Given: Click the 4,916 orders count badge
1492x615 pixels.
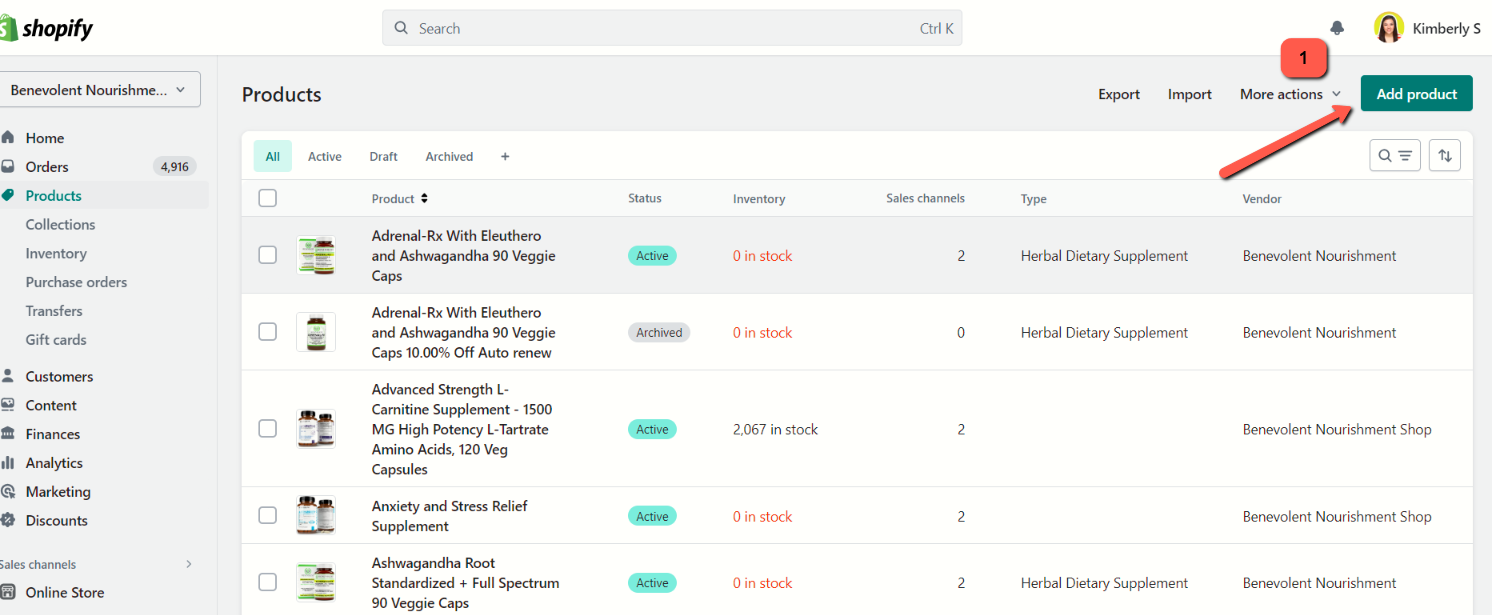Looking at the screenshot, I should pyautogui.click(x=175, y=167).
